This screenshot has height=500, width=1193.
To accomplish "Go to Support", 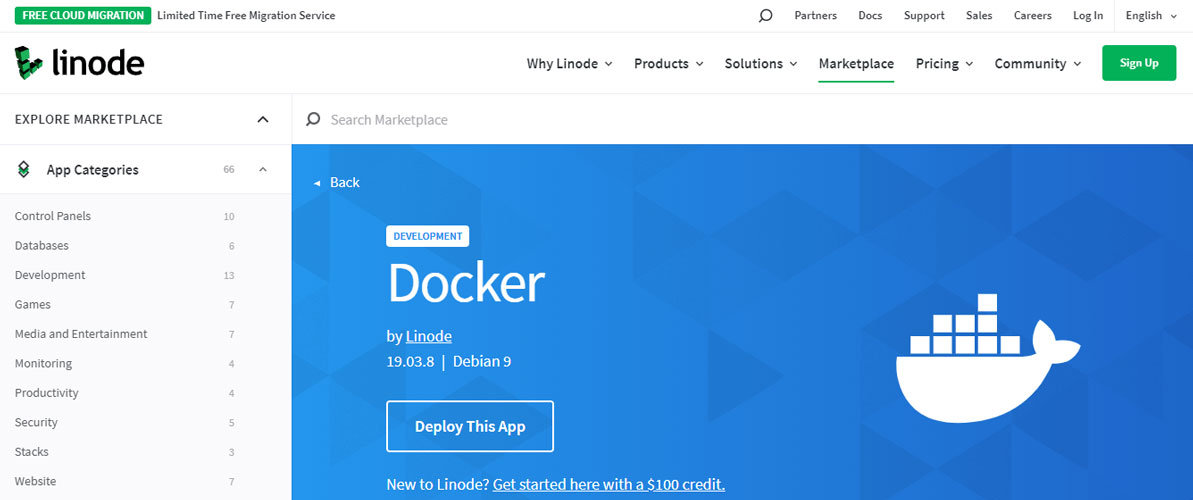I will pos(924,15).
